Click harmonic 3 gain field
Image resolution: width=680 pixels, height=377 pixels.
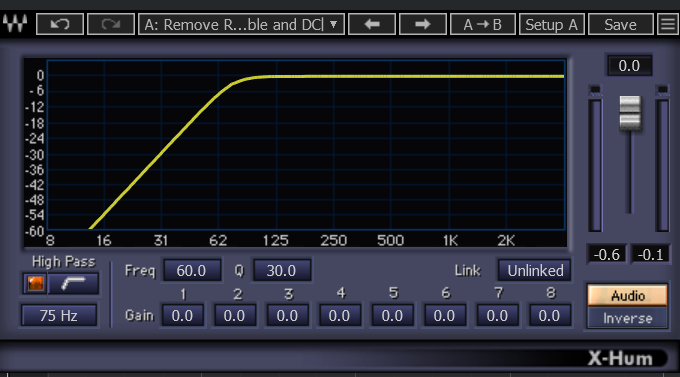coord(288,315)
